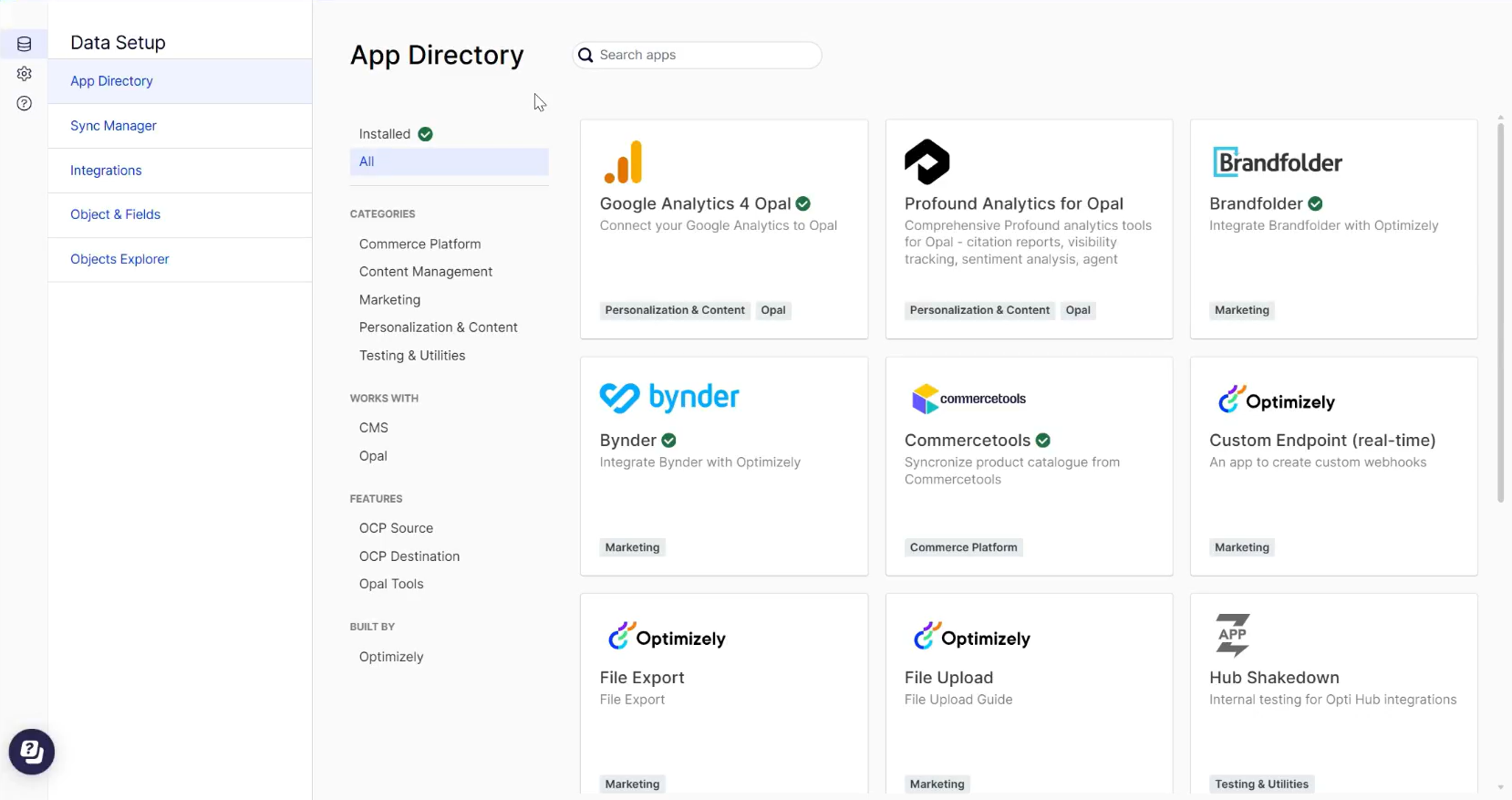The width and height of the screenshot is (1512, 800).
Task: Open the chat support bubble icon
Action: (x=32, y=752)
